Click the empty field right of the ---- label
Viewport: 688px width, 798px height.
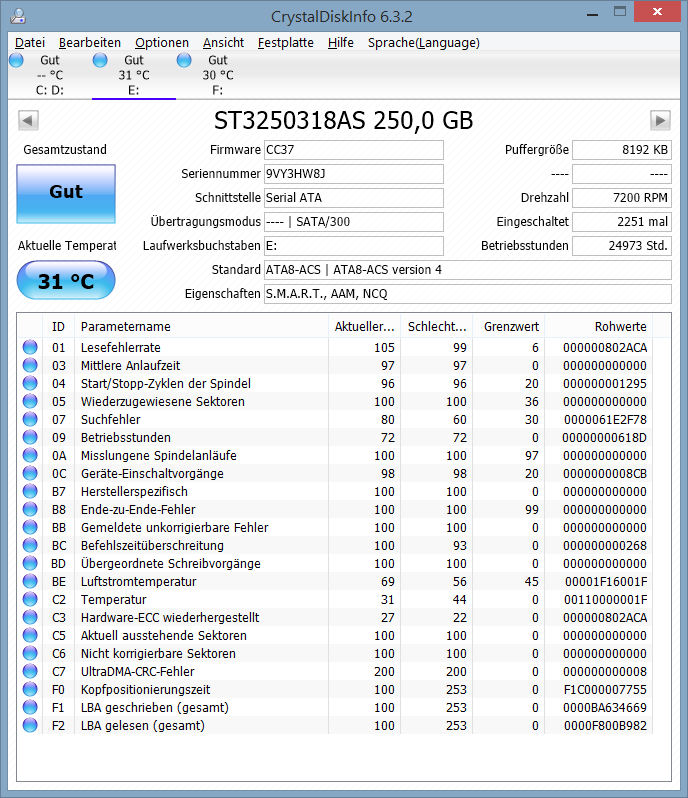[622, 174]
